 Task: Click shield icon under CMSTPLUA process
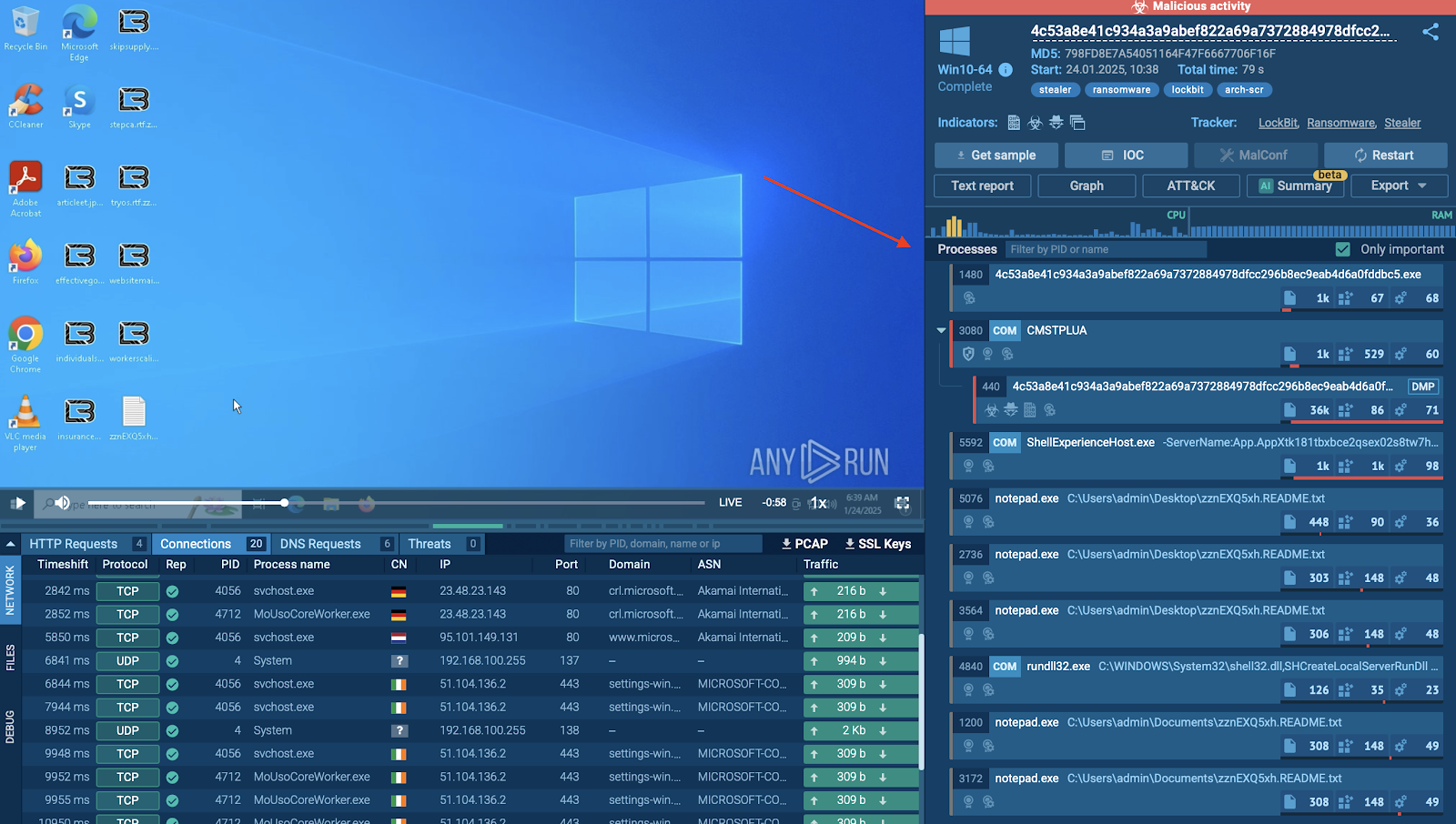[x=968, y=354]
